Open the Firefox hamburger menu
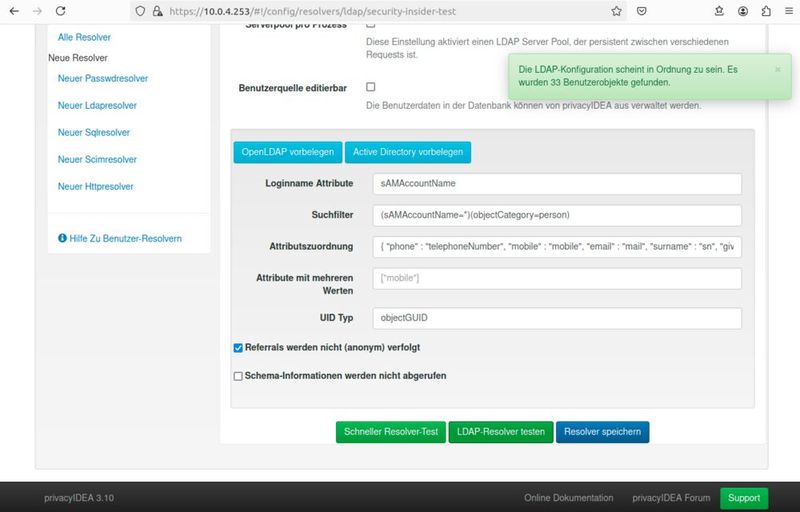 tap(789, 11)
